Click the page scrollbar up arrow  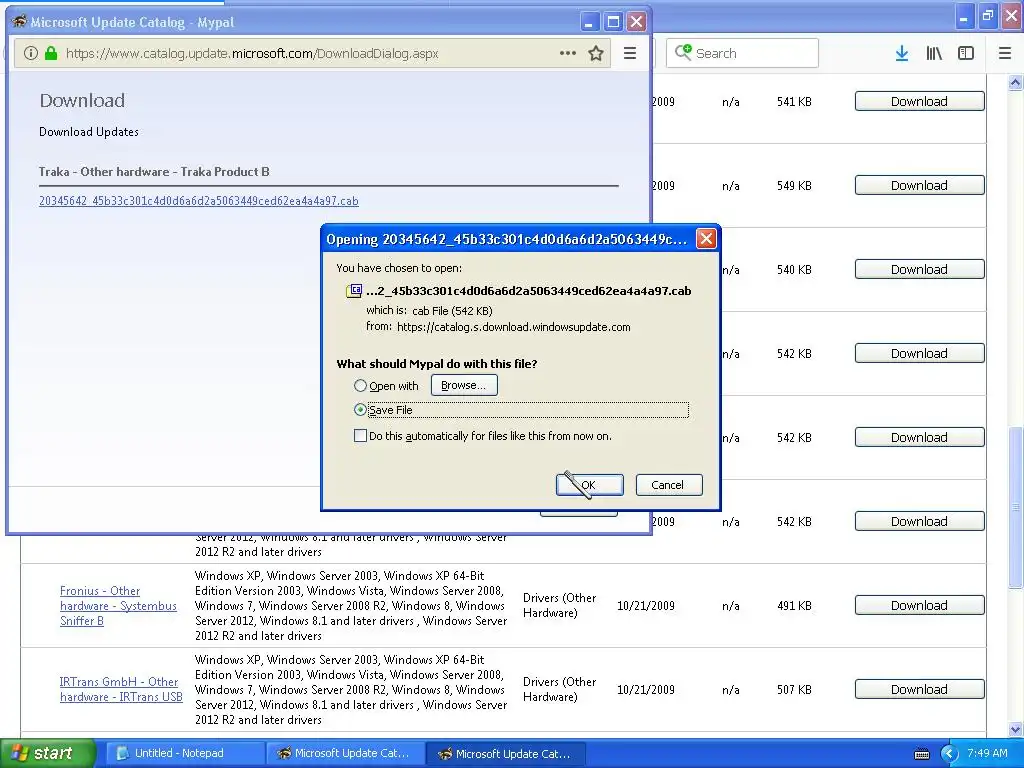(1015, 83)
